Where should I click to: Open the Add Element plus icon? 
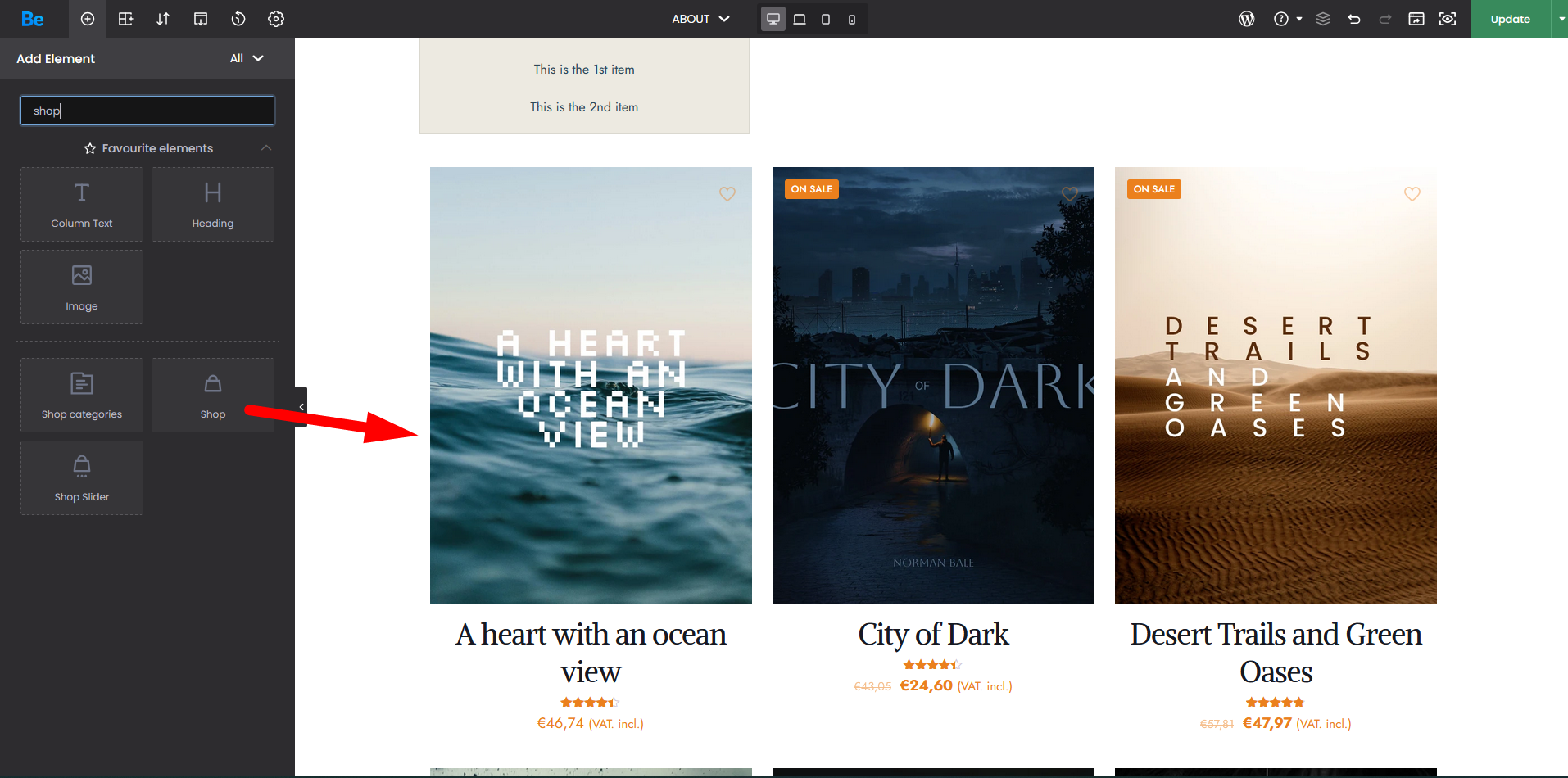coord(88,19)
